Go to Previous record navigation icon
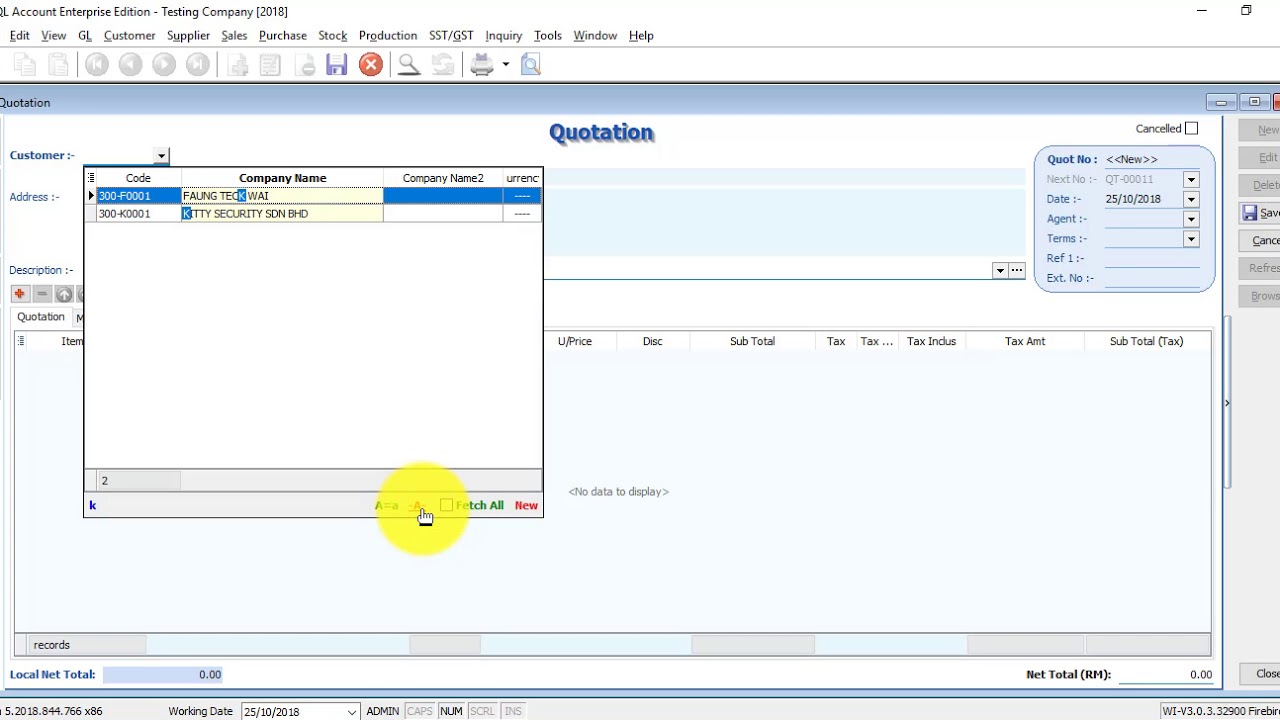 [x=130, y=65]
